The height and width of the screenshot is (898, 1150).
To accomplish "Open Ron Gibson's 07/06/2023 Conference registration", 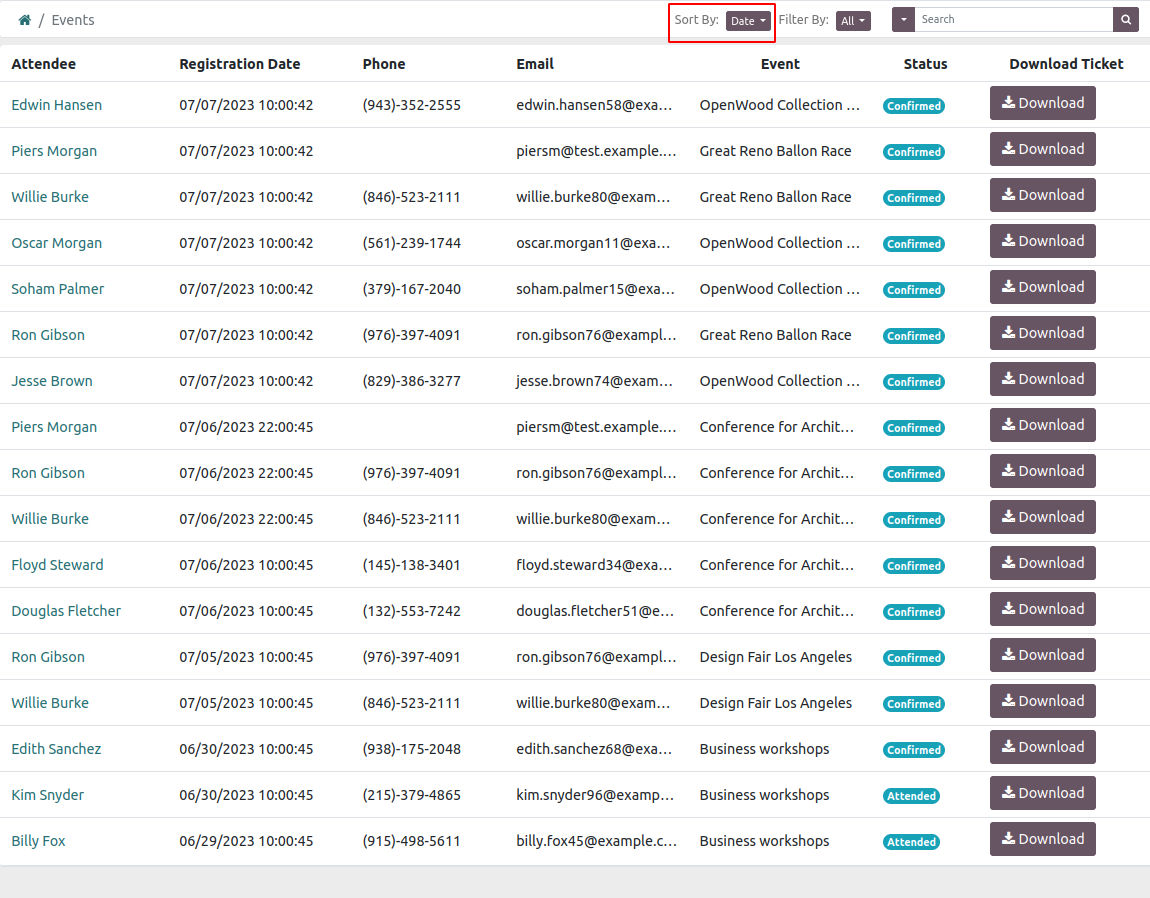I will click(x=48, y=473).
